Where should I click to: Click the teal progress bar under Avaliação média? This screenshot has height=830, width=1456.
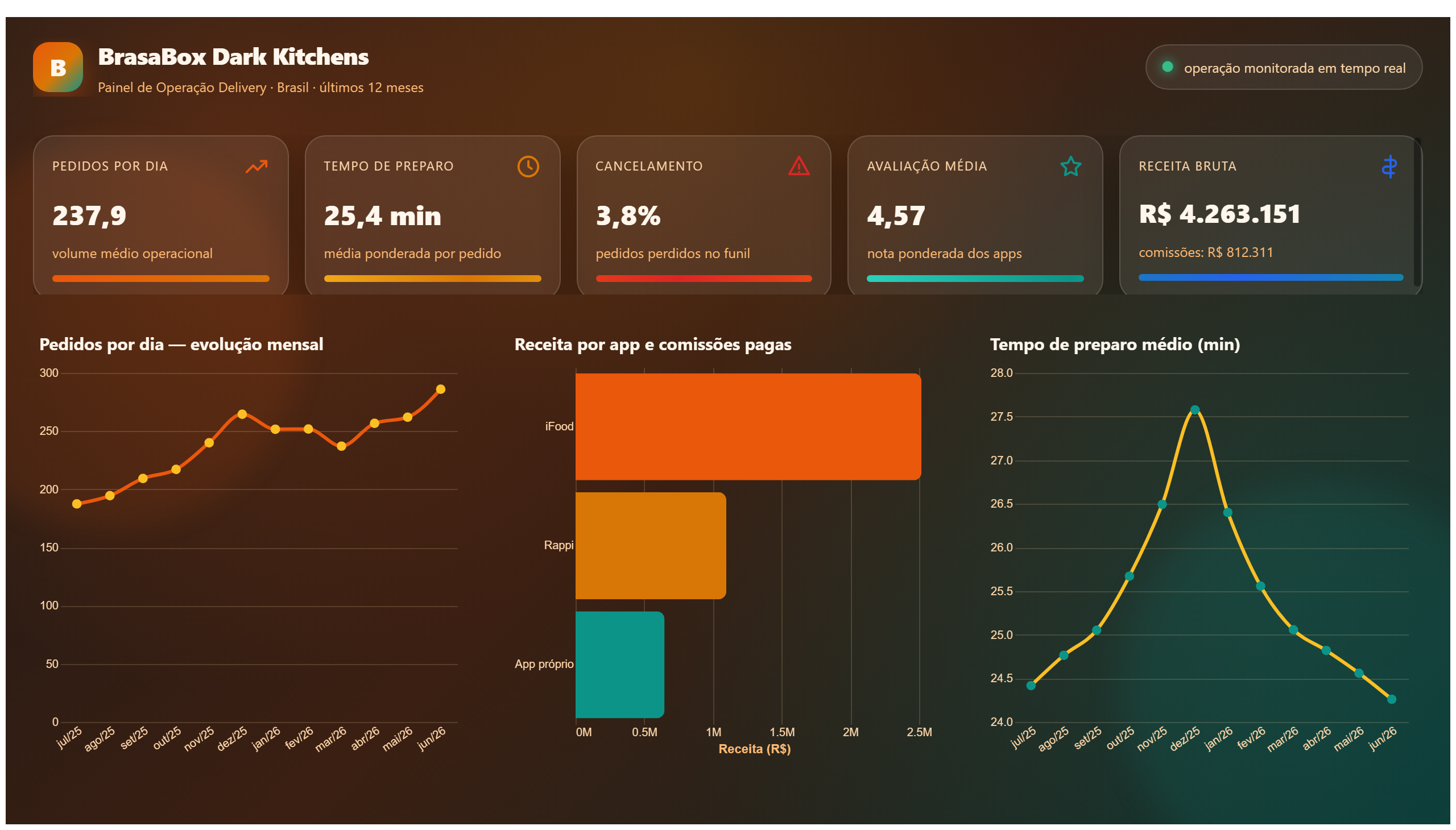tap(975, 279)
